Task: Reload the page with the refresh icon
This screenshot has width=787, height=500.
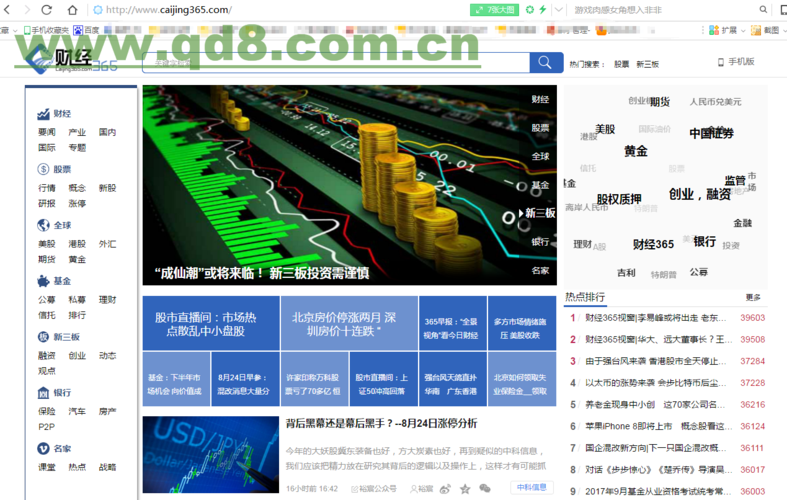Action: click(47, 10)
